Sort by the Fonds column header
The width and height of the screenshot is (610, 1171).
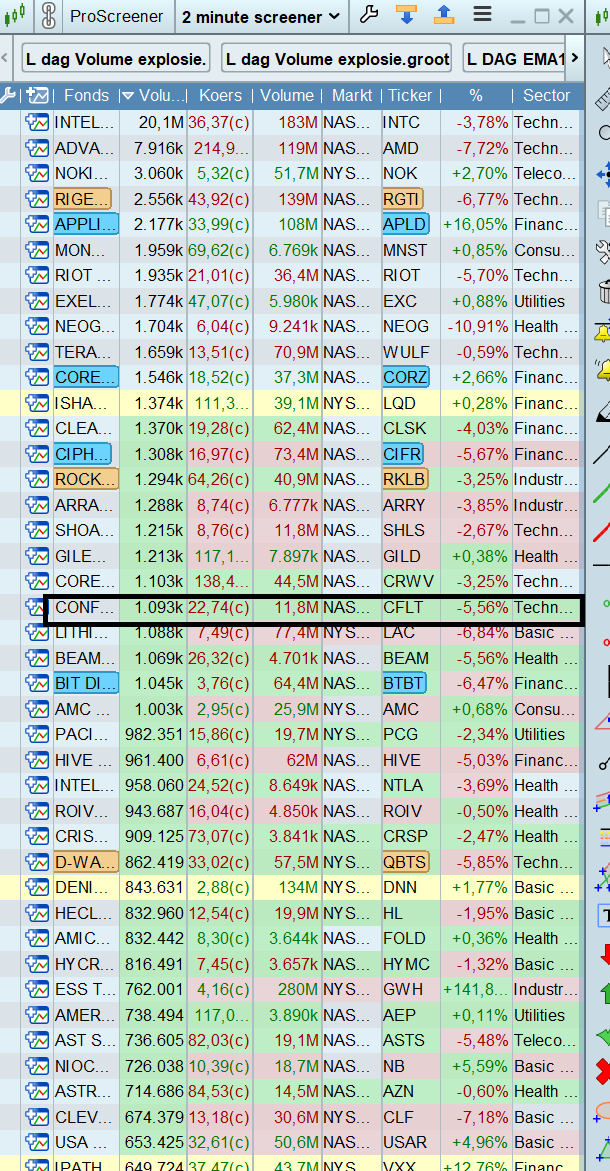click(x=86, y=96)
